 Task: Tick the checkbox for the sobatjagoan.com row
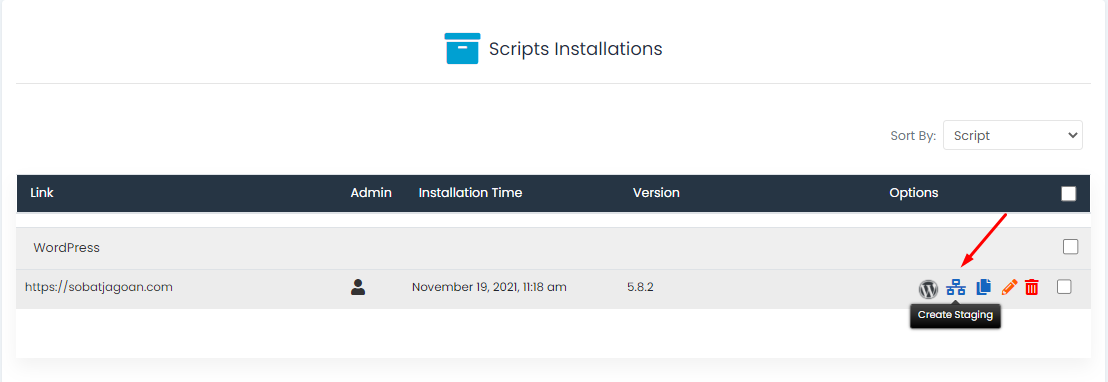click(1064, 287)
